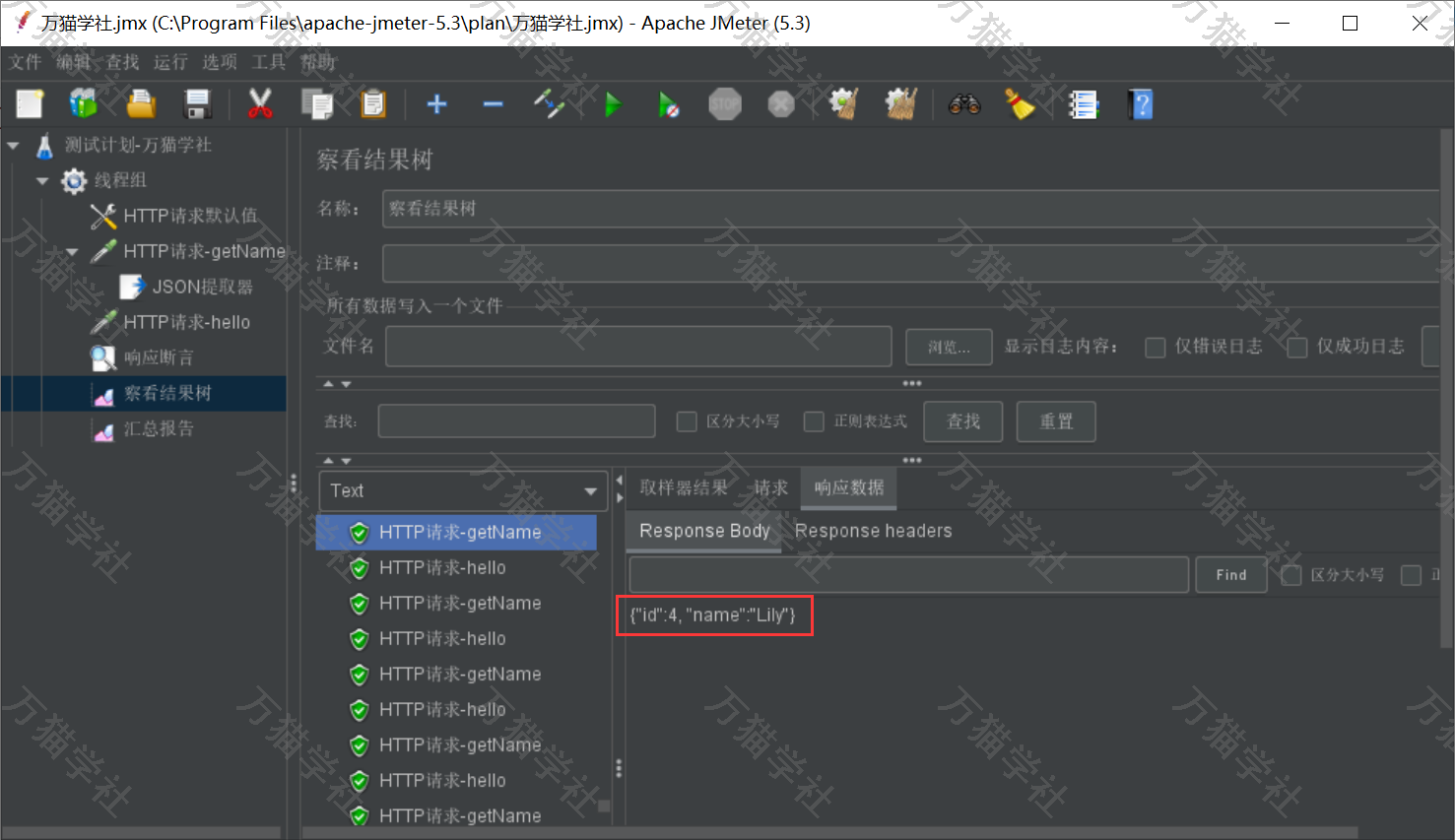Click the 名称 input field
The width and height of the screenshot is (1455, 840).
tap(911, 209)
